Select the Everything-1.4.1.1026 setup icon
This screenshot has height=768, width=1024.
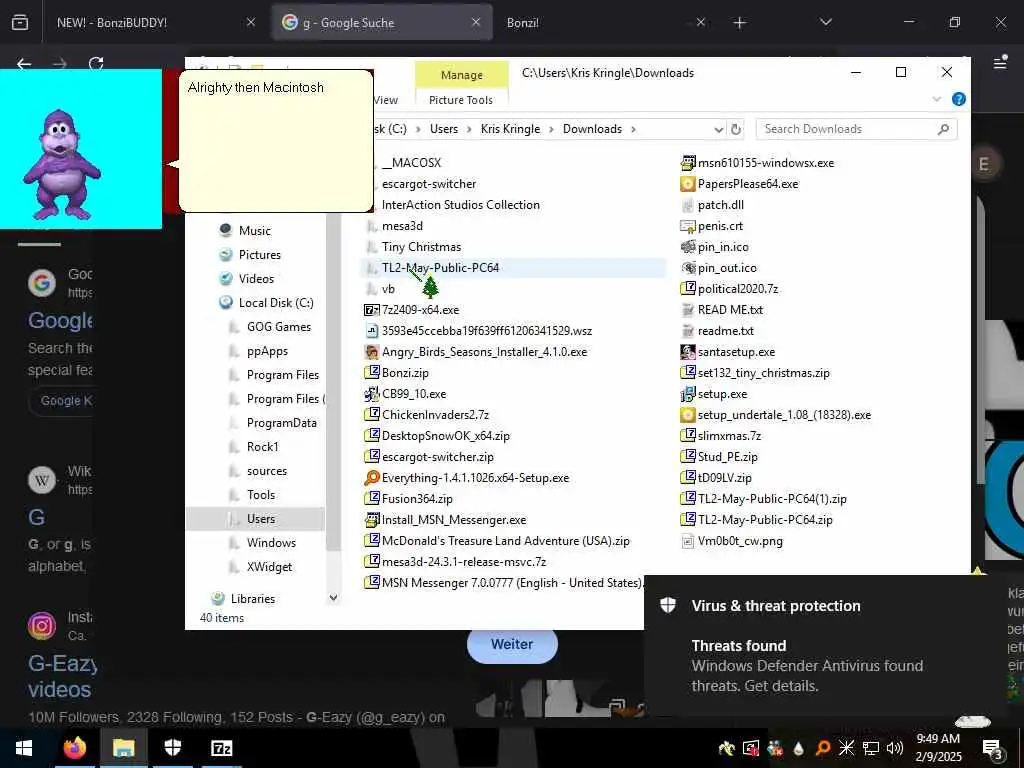click(x=372, y=478)
